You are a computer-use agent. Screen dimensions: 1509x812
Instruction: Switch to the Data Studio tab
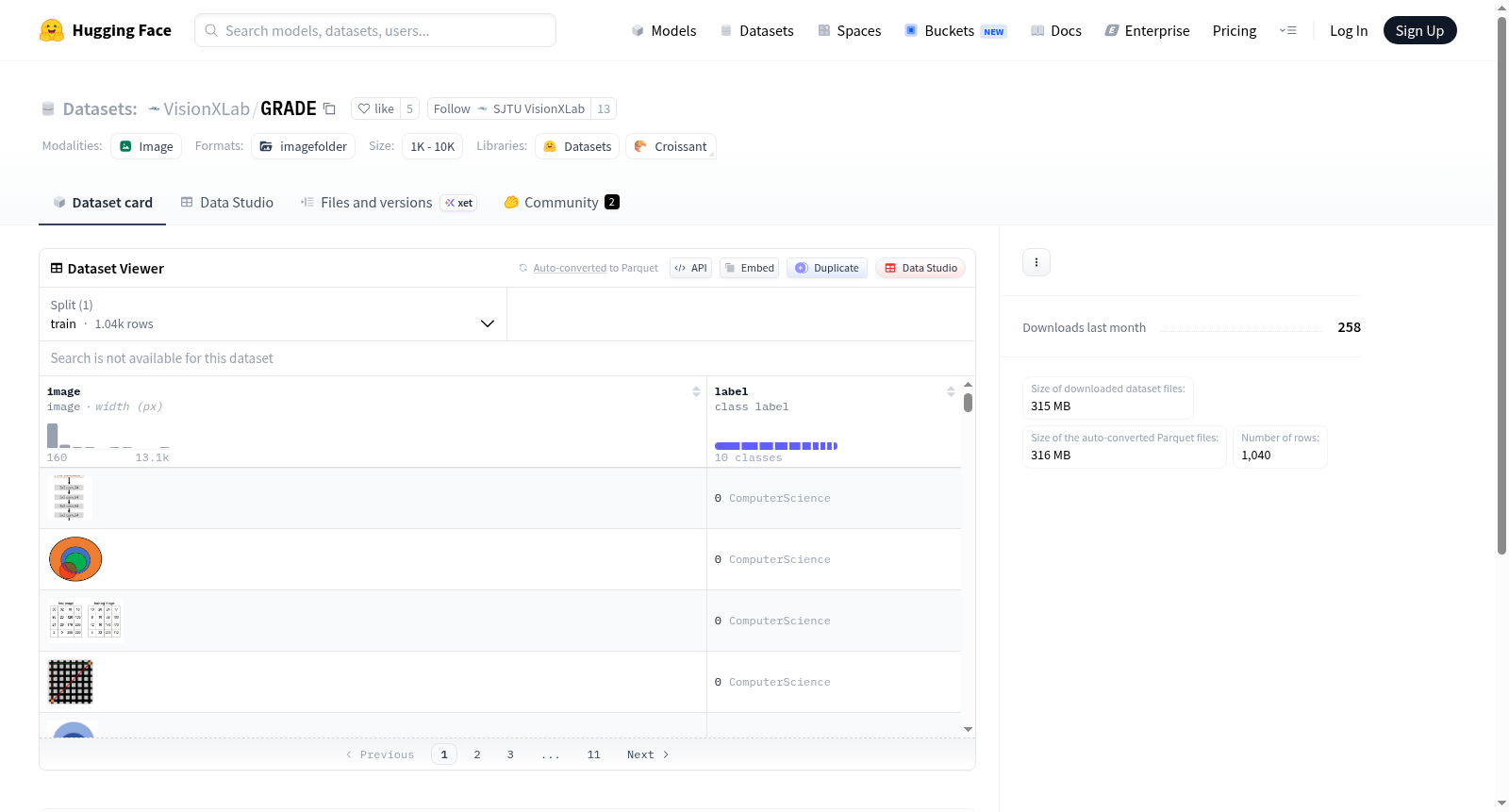pyautogui.click(x=227, y=203)
